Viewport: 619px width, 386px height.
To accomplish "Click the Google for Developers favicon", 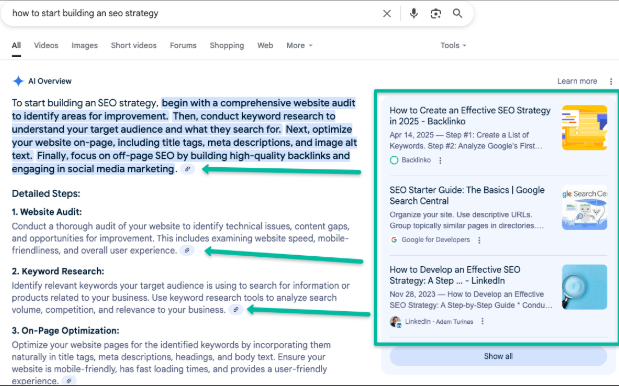I will (x=394, y=240).
